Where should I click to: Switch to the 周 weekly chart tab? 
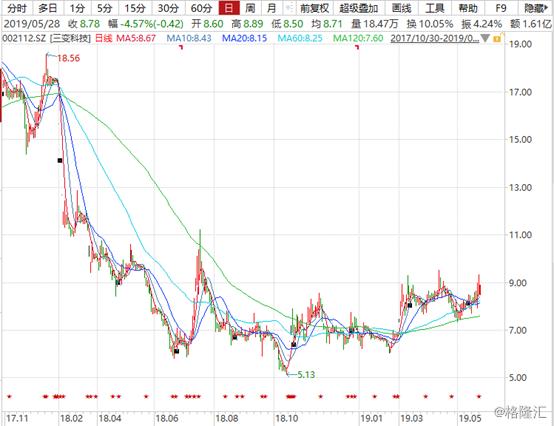(x=250, y=8)
